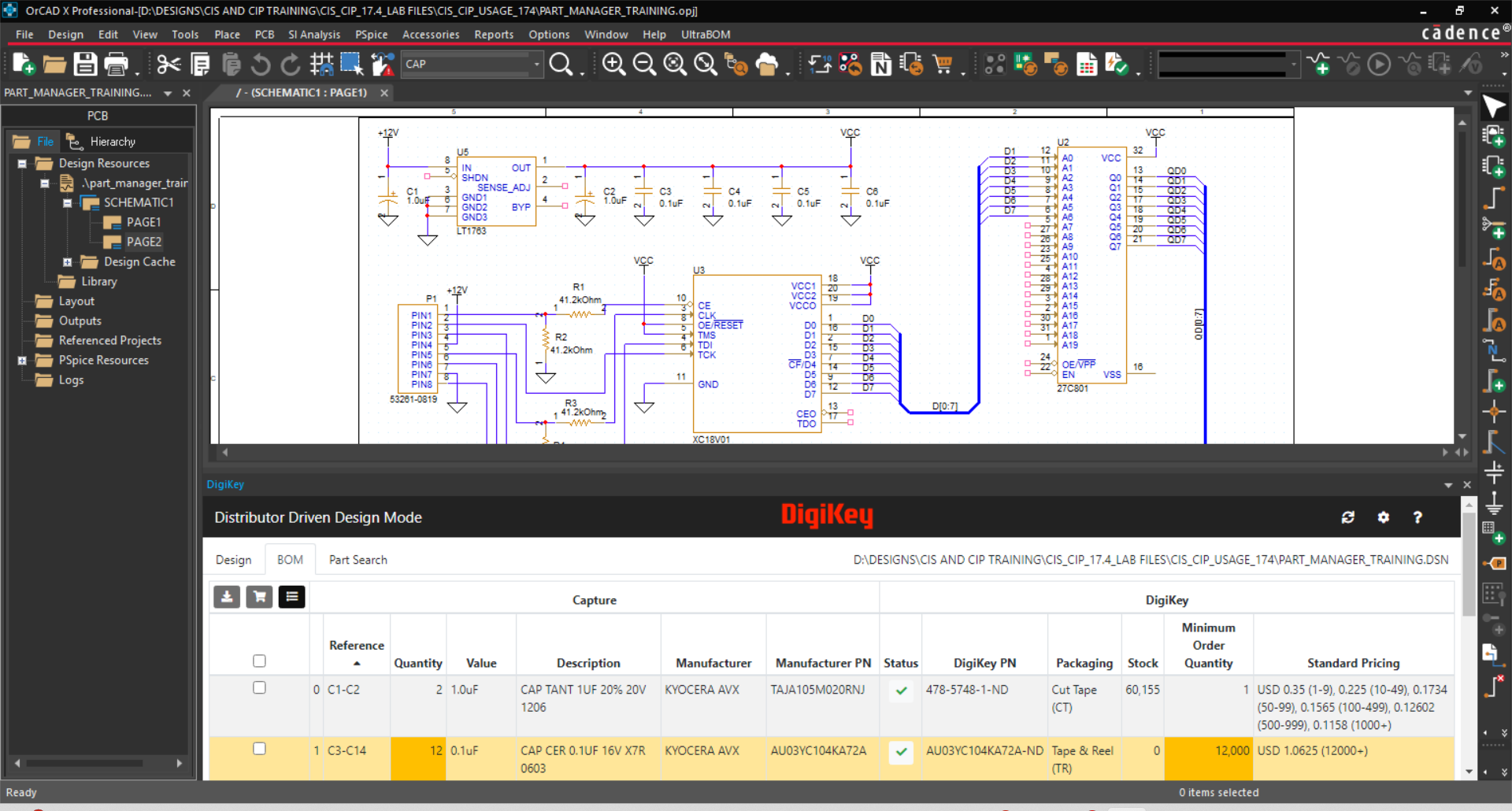Close the SCHEMATIC1 : PAGE1 tab
The height and width of the screenshot is (811, 1512).
click(x=384, y=93)
